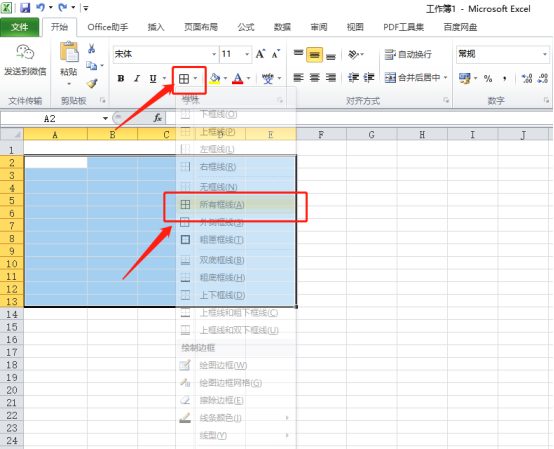
Task: Toggle top vertical alignment
Action: click(299, 54)
